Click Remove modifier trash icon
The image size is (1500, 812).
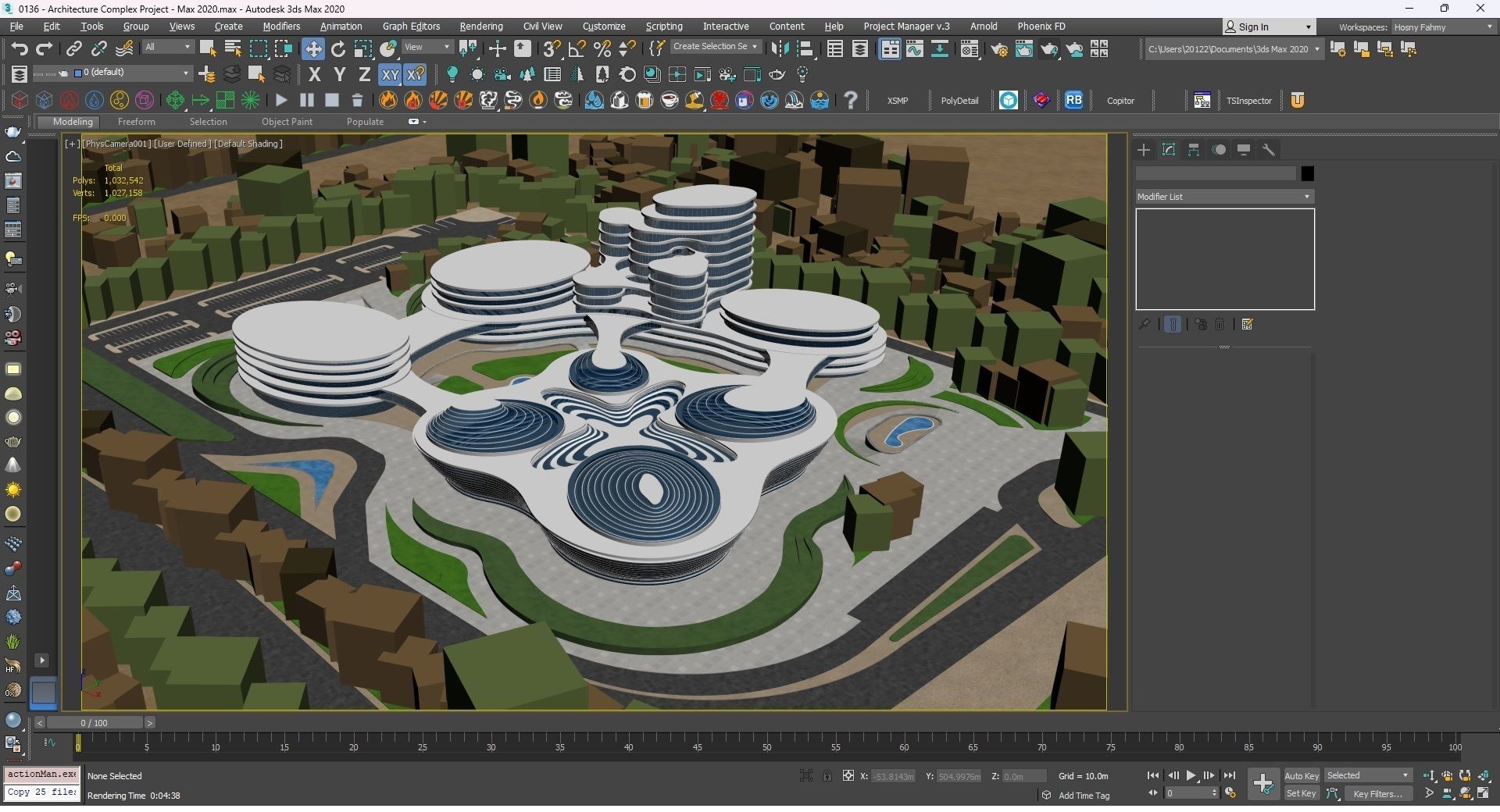[1220, 324]
